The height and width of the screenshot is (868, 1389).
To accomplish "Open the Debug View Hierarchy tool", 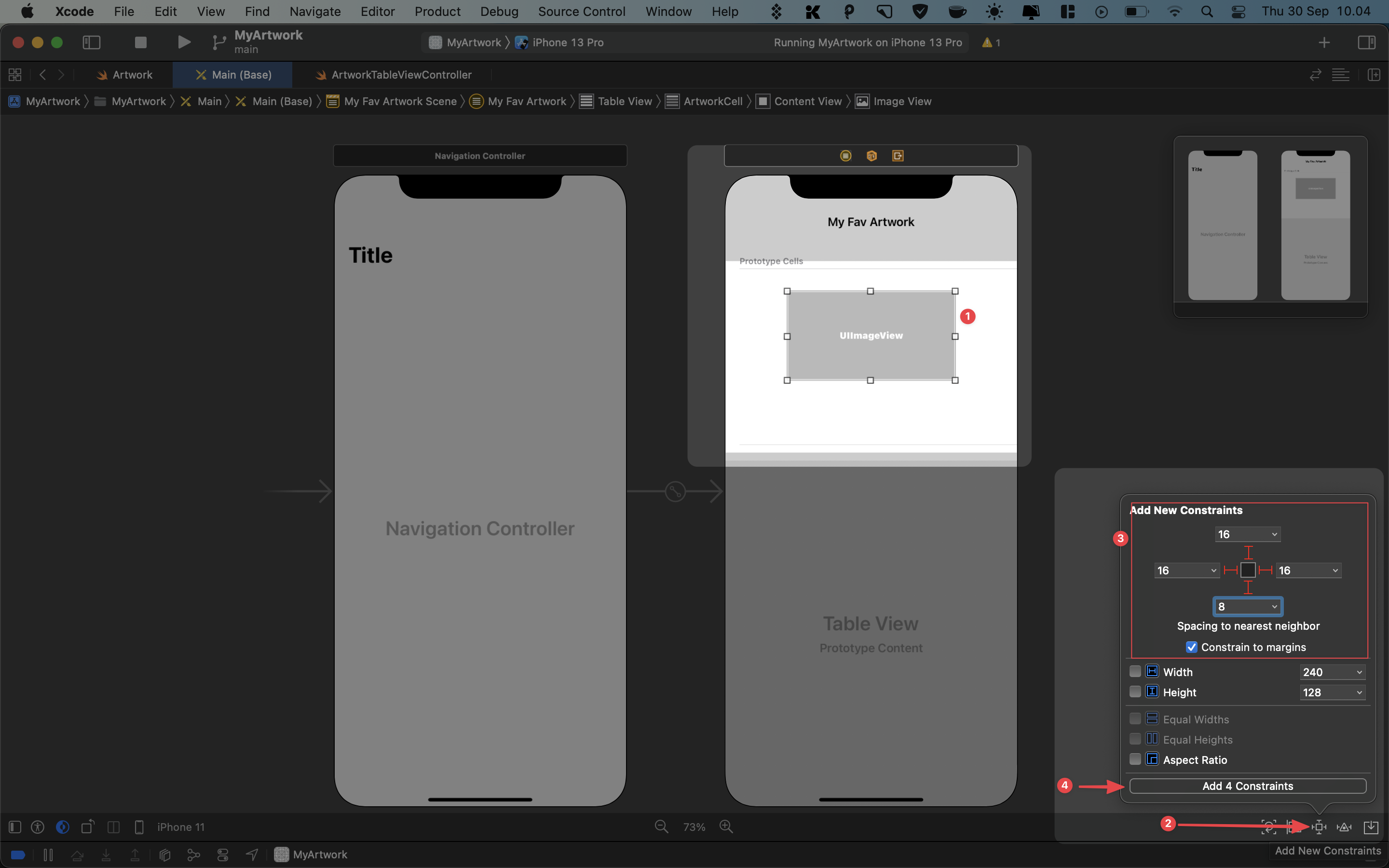I will coord(165,855).
